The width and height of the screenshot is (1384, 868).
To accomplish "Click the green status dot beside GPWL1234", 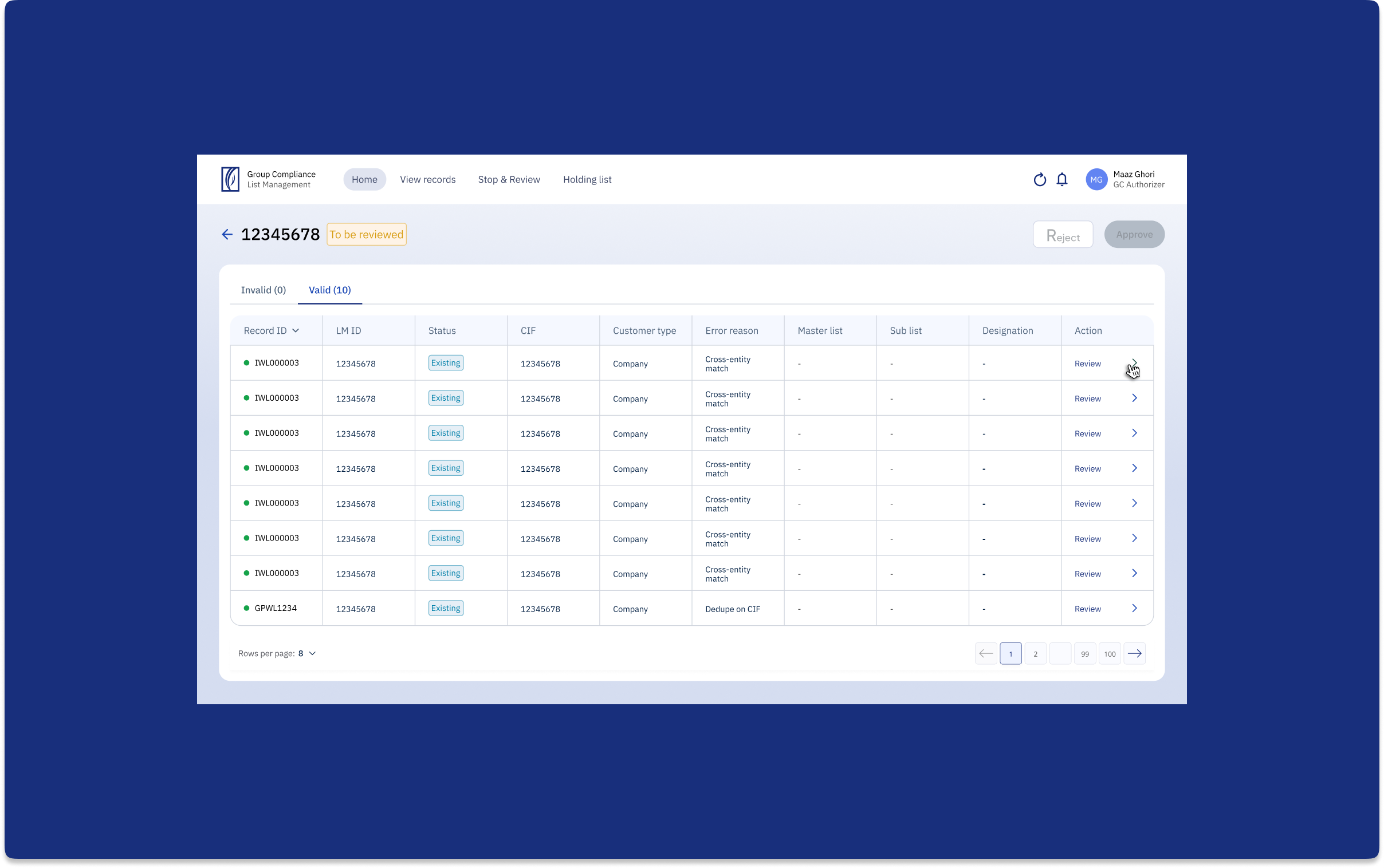I will [x=246, y=608].
